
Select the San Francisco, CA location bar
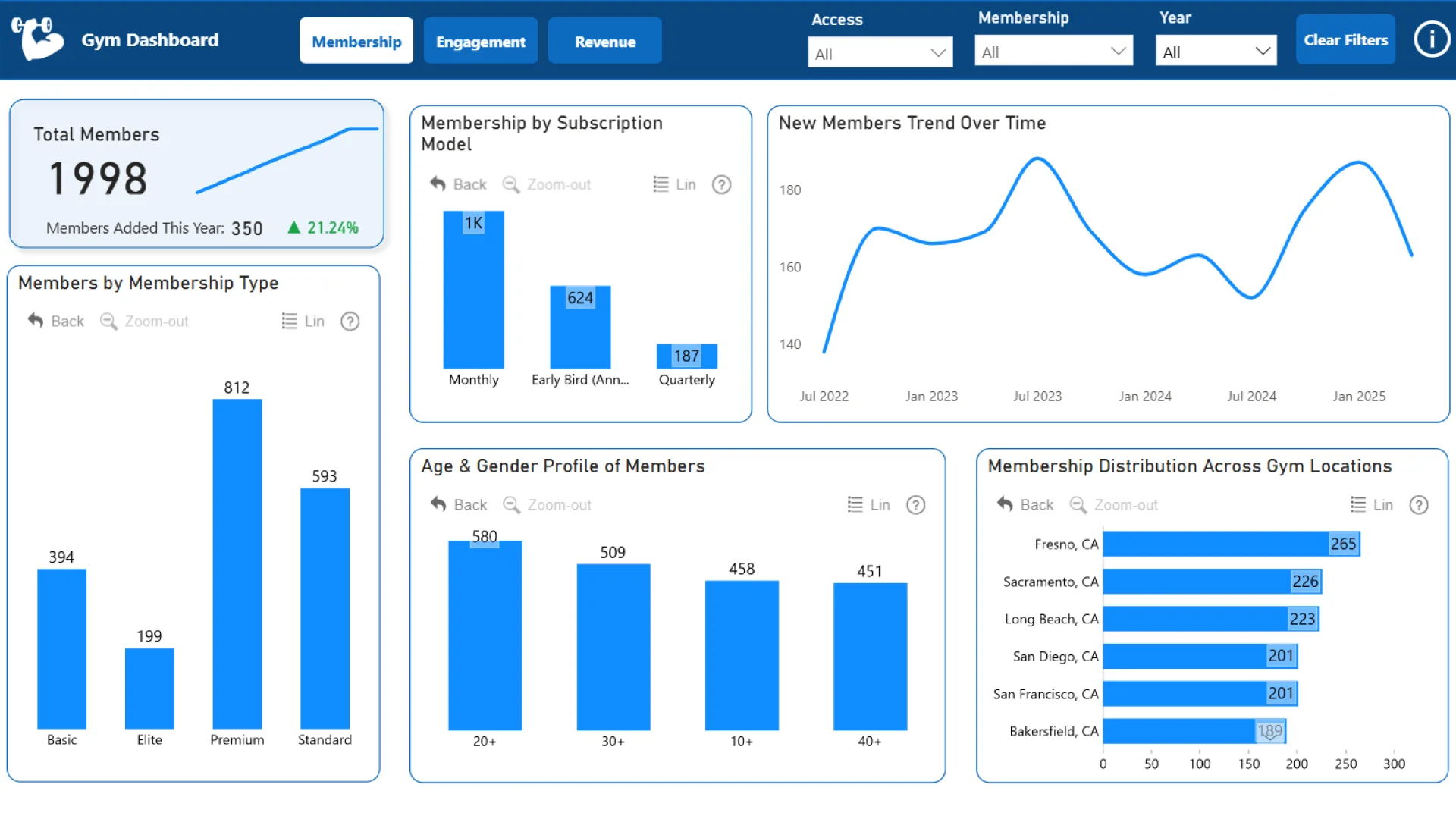[1200, 693]
